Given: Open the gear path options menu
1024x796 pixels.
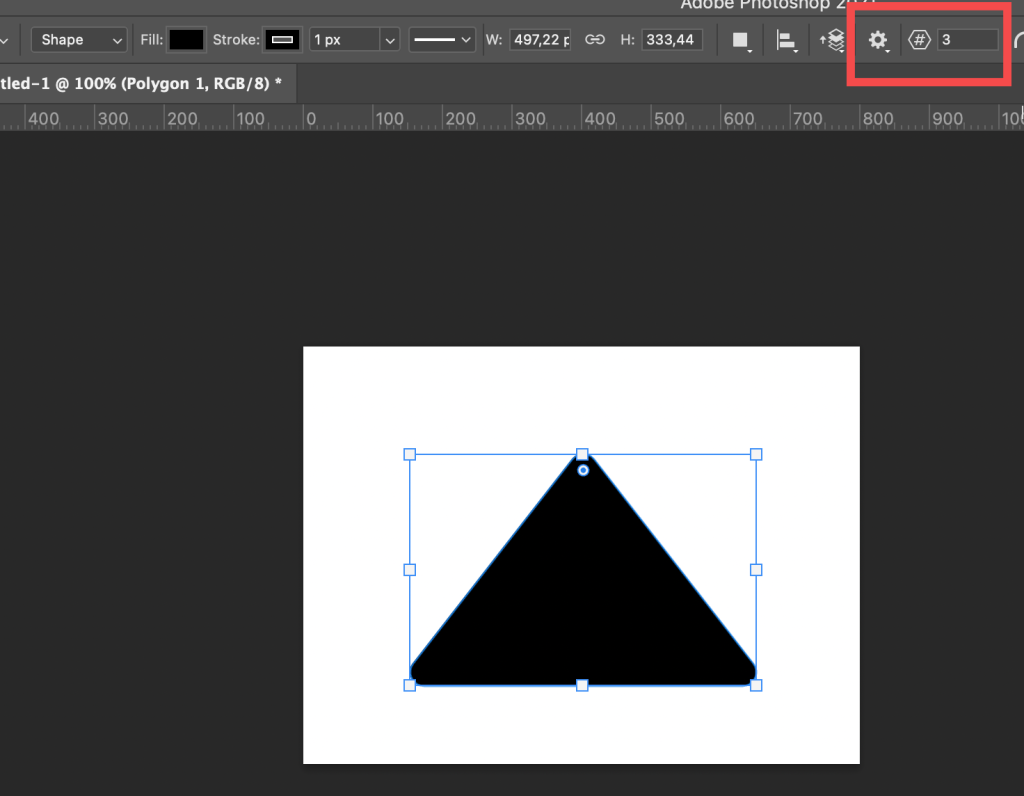Looking at the screenshot, I should pos(878,40).
